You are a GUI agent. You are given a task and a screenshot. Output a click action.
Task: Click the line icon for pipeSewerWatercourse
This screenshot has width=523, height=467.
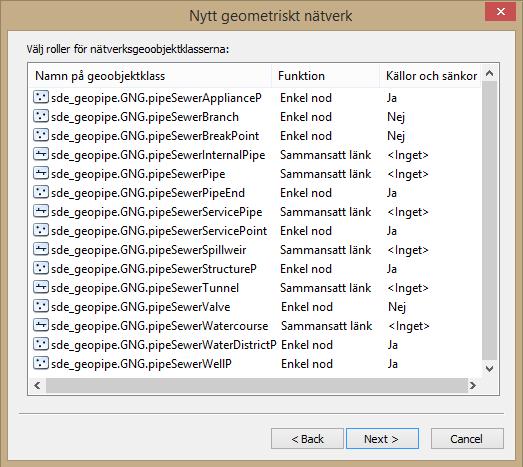[x=41, y=325]
